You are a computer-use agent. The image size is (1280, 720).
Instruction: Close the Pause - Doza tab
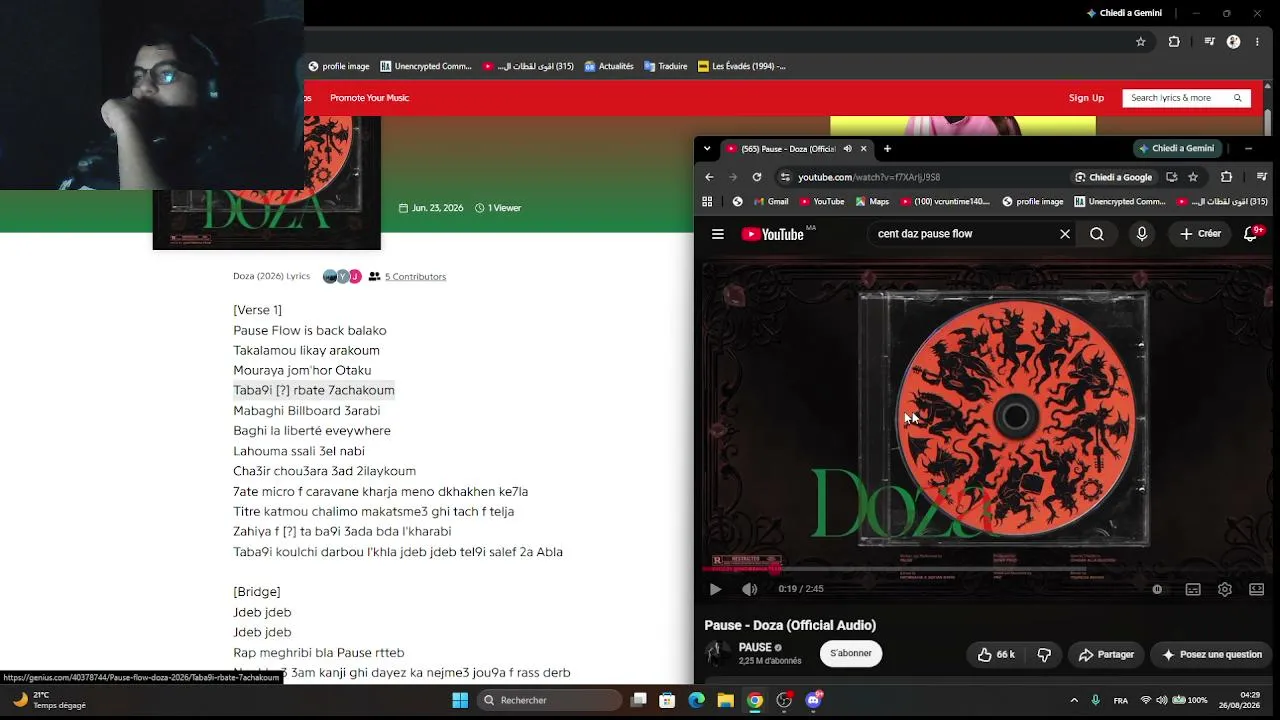click(864, 149)
